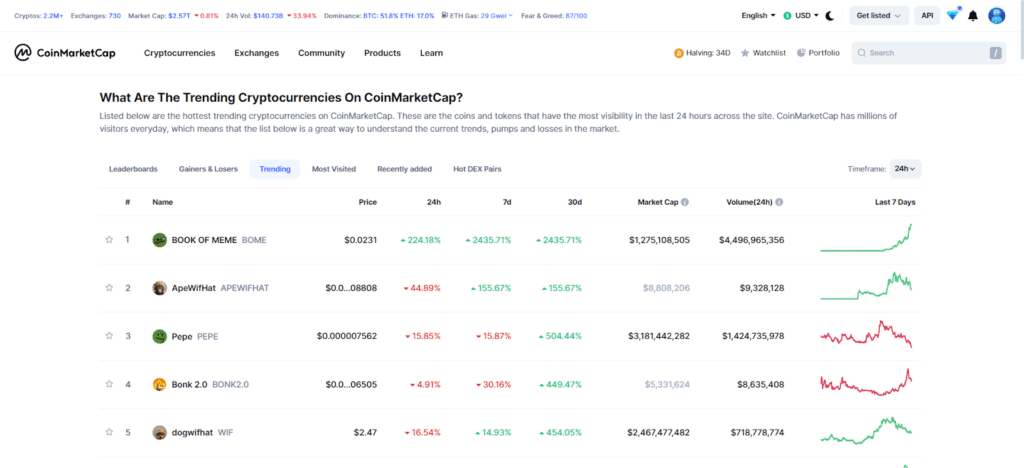Open the ApeWifHat coin name
1024x468 pixels.
coord(194,288)
